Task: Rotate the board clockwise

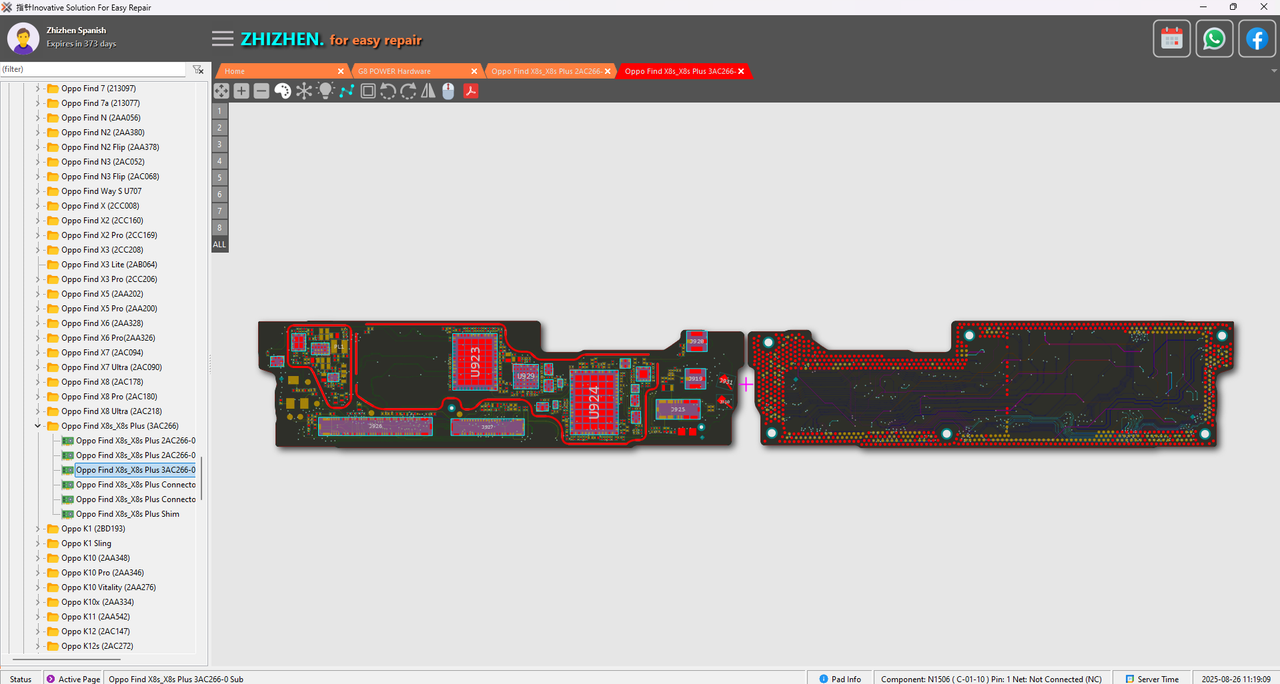Action: point(408,91)
